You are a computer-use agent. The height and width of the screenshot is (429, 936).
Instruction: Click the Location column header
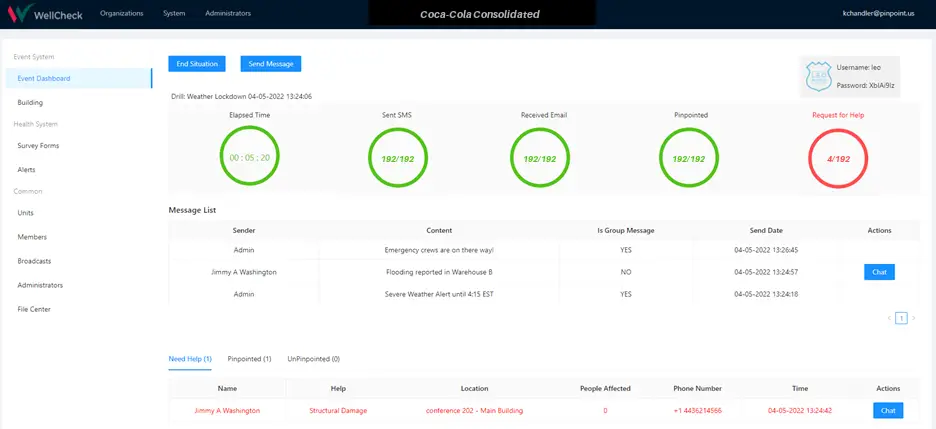pyautogui.click(x=475, y=388)
